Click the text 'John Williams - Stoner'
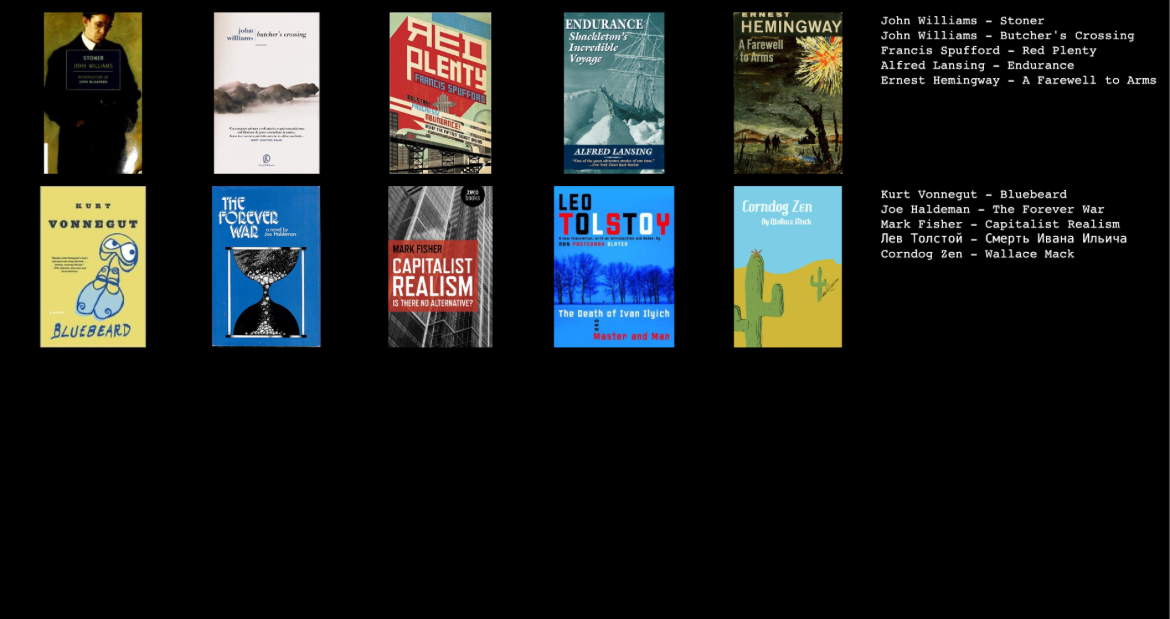This screenshot has width=1170, height=619. click(963, 21)
